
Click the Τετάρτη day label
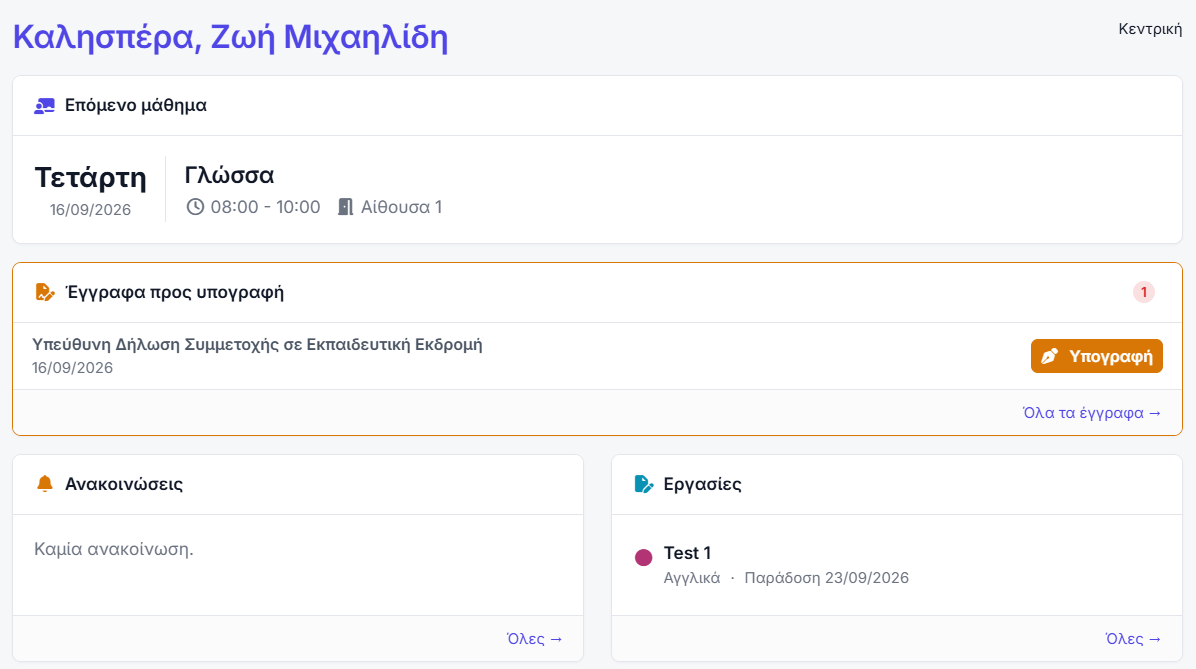[x=91, y=178]
